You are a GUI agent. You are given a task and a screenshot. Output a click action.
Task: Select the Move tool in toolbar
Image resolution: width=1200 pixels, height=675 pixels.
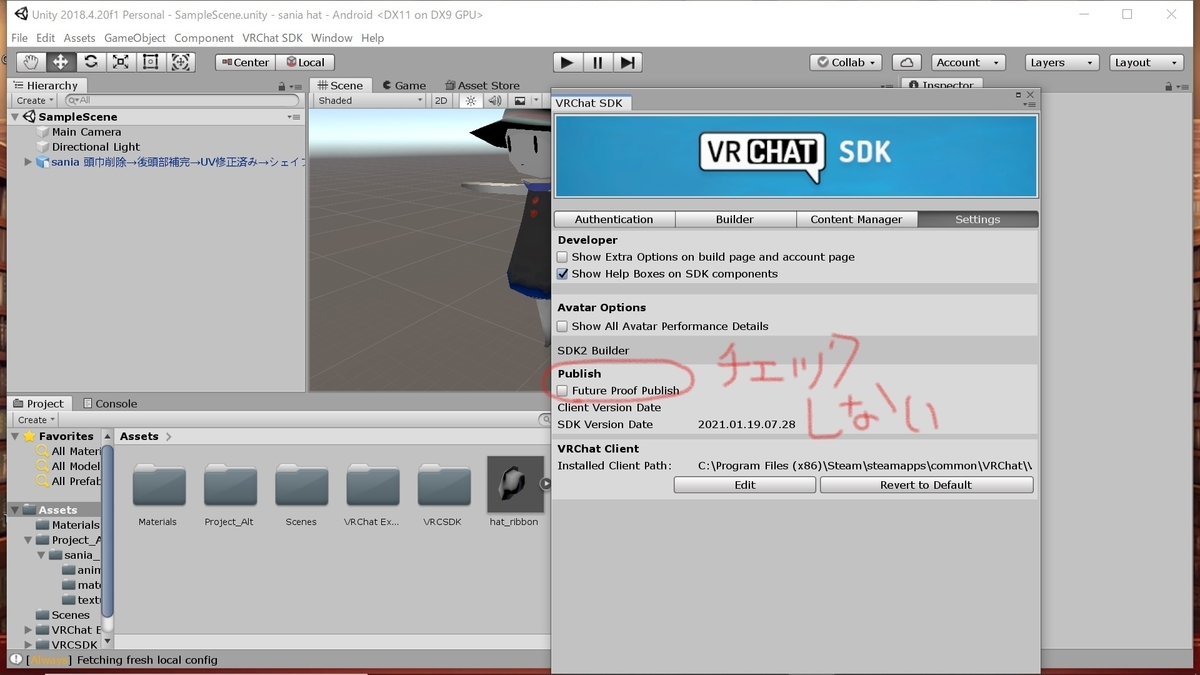pos(61,62)
